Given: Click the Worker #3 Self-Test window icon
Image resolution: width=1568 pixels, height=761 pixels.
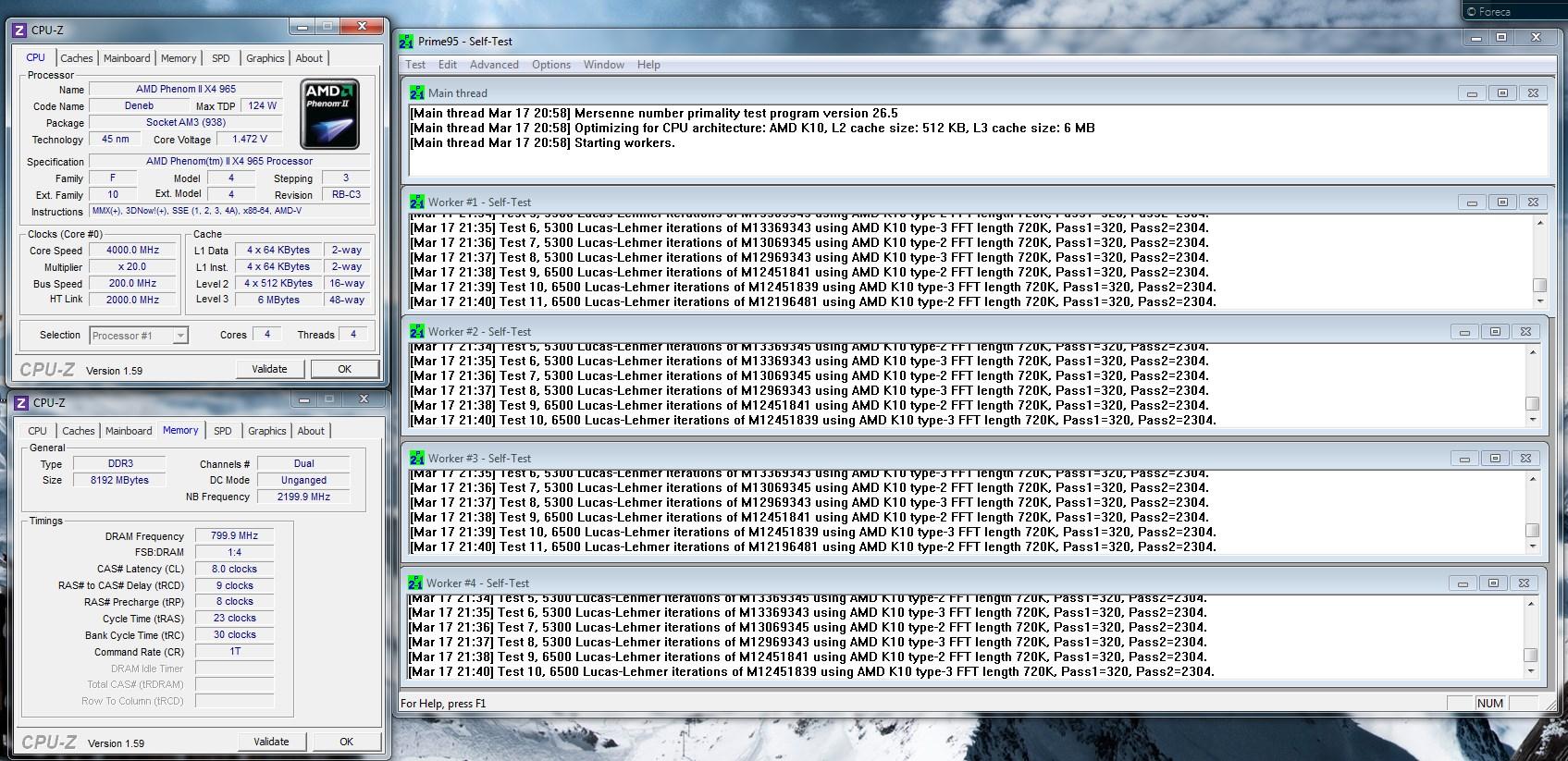Looking at the screenshot, I should 417,458.
